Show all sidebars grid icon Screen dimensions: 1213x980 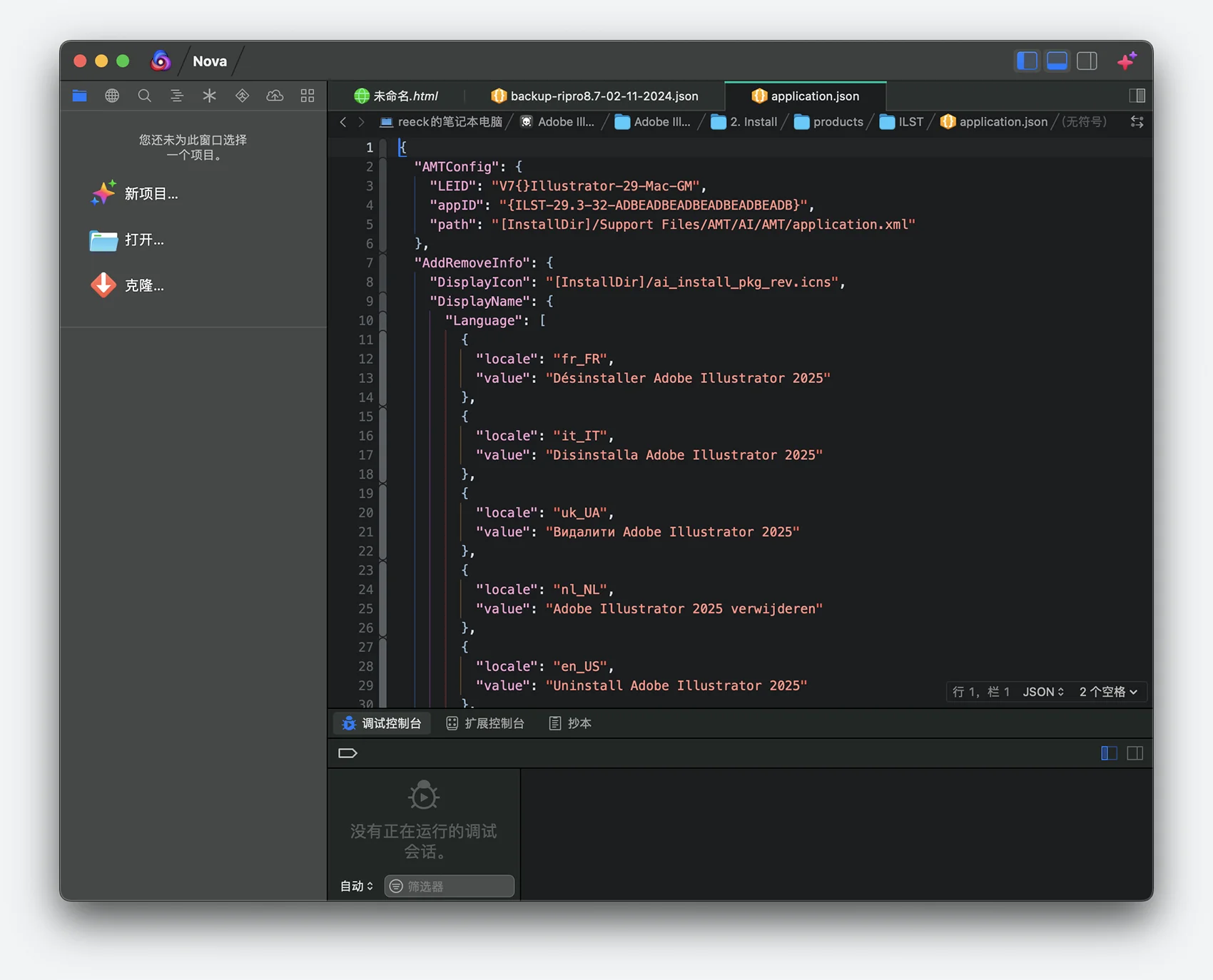(308, 96)
